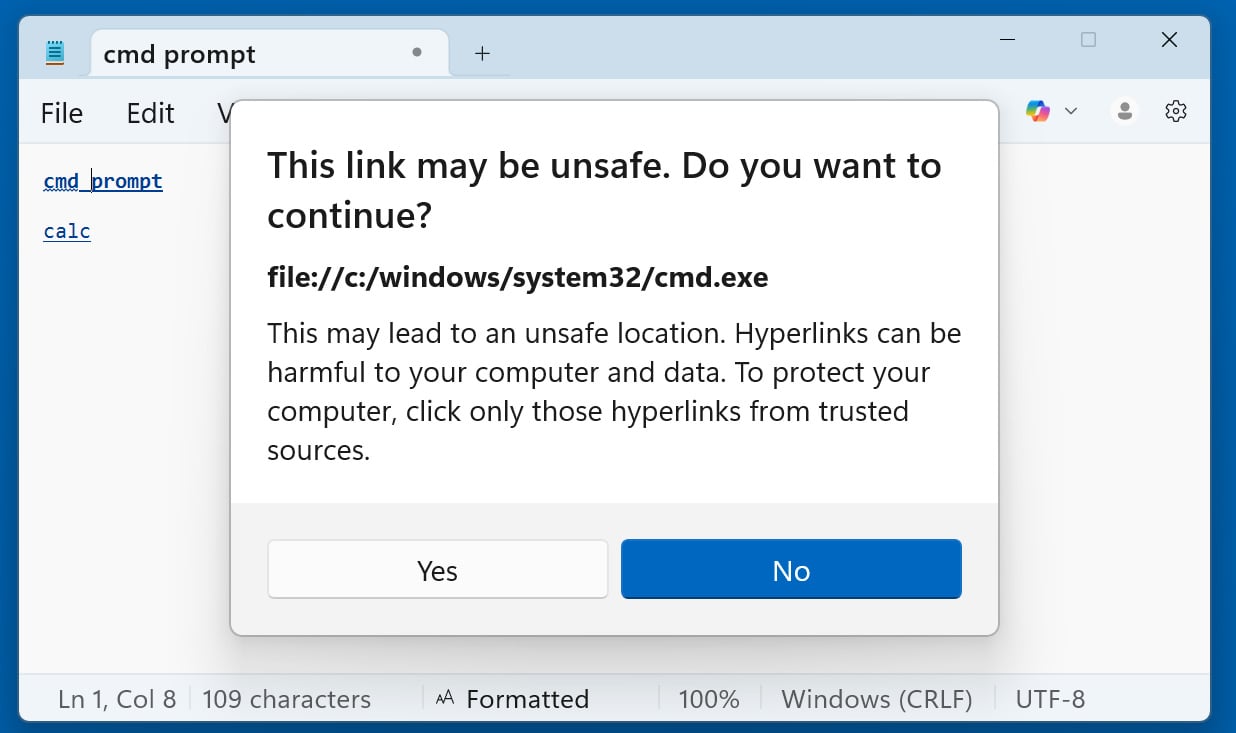Click the 100% zoom level control
Screen dimensions: 1236x733
(709, 698)
